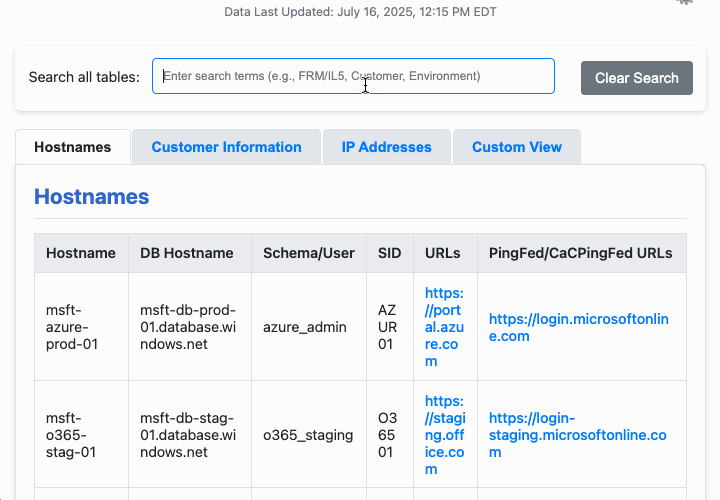Follow the login.microsoftonline.com link

coord(578,327)
